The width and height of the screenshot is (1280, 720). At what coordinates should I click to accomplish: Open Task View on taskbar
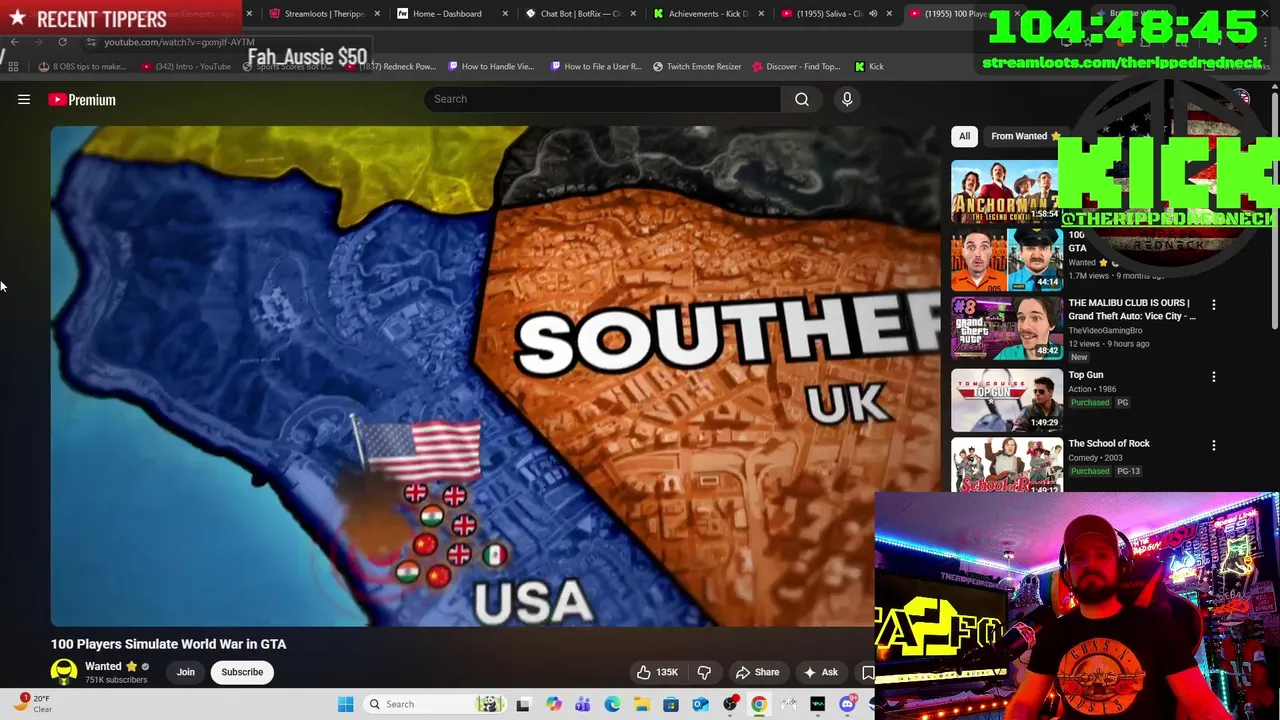523,704
